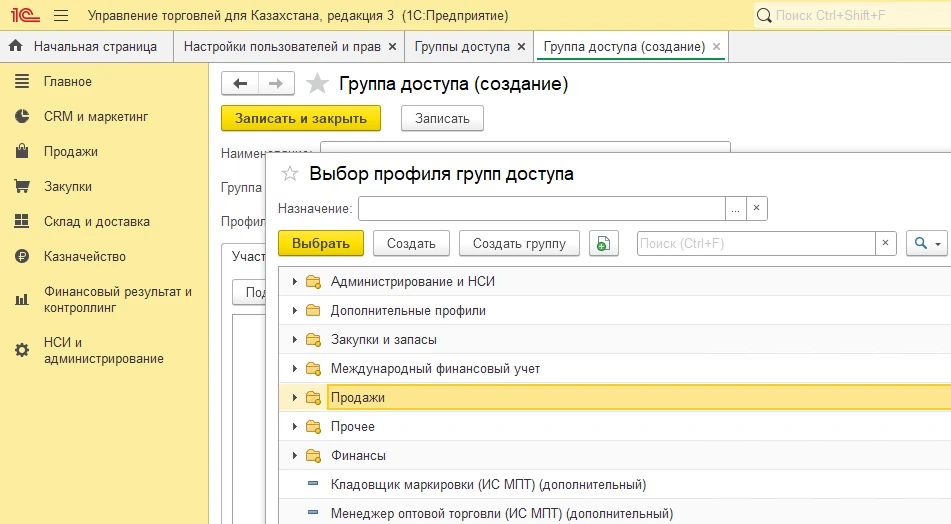The height and width of the screenshot is (524, 951).
Task: Click the Создать button in dialog
Action: (x=411, y=243)
